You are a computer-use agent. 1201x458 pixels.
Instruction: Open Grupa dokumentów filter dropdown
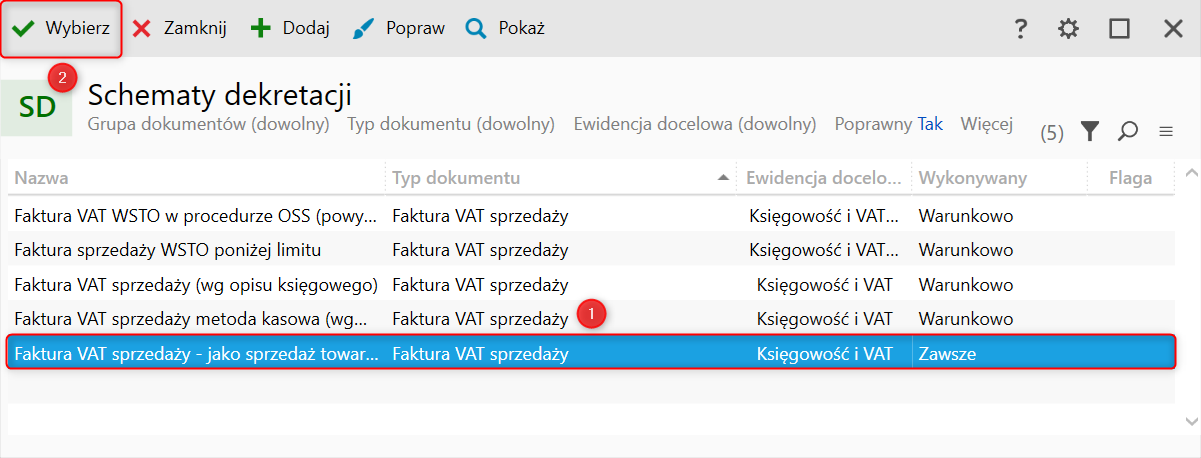coord(208,124)
